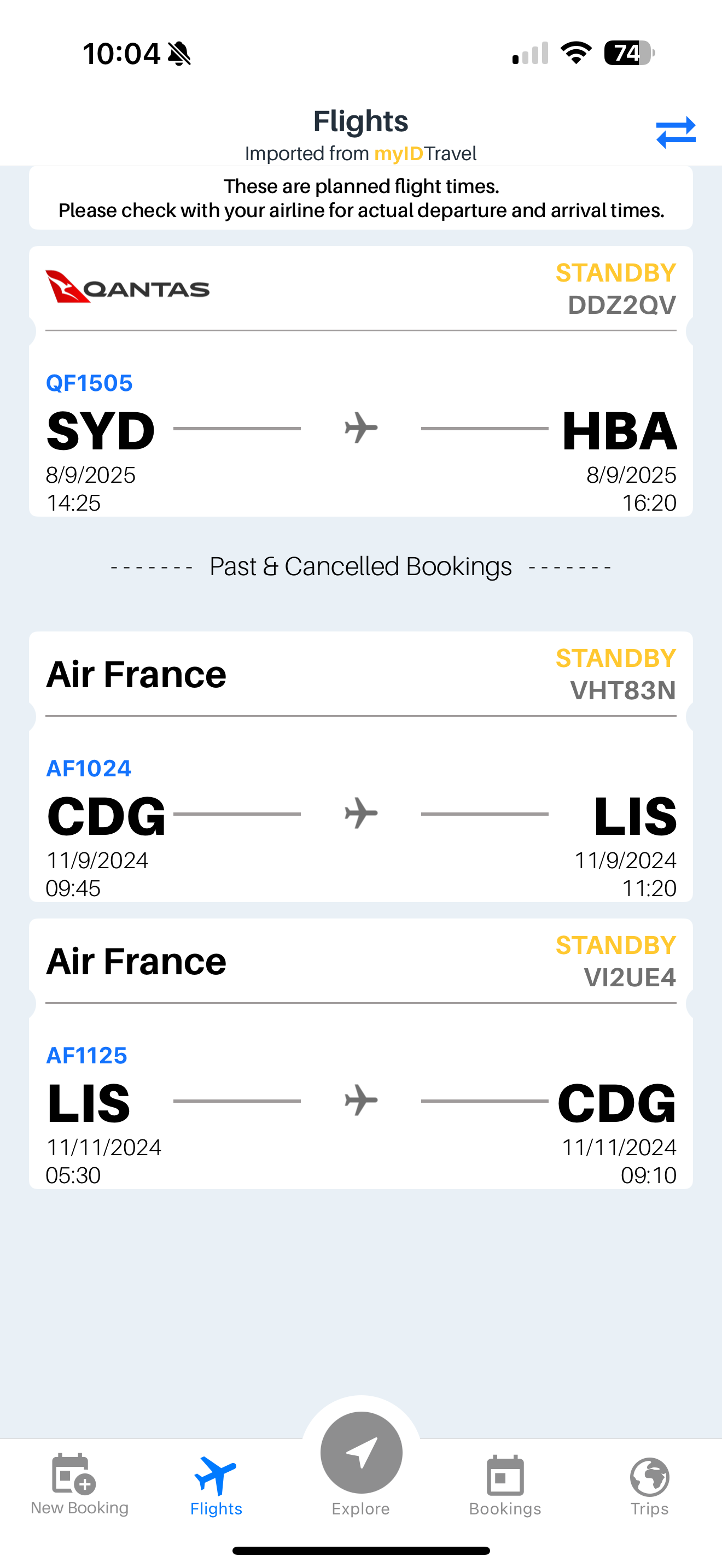The width and height of the screenshot is (722, 1568).
Task: Select flight number AF1024
Action: coord(89,768)
